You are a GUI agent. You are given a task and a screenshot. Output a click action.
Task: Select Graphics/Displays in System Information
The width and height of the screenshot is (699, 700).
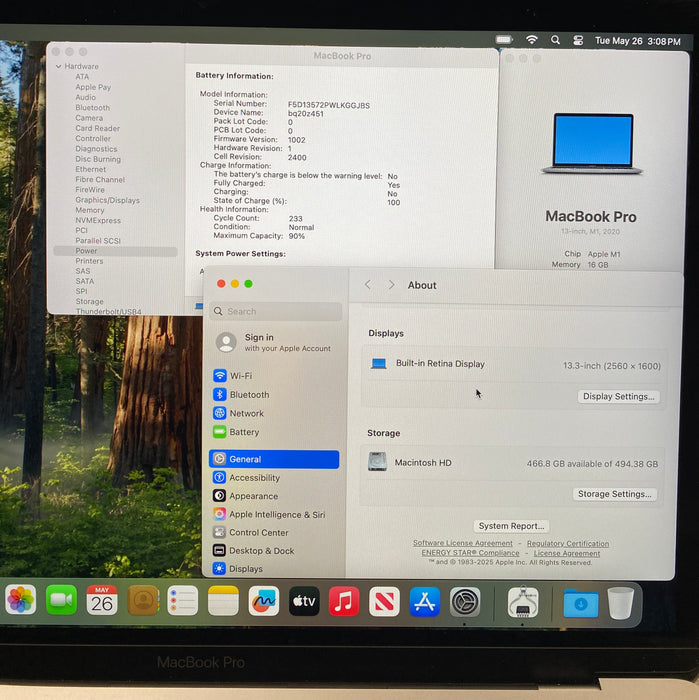click(x=108, y=200)
